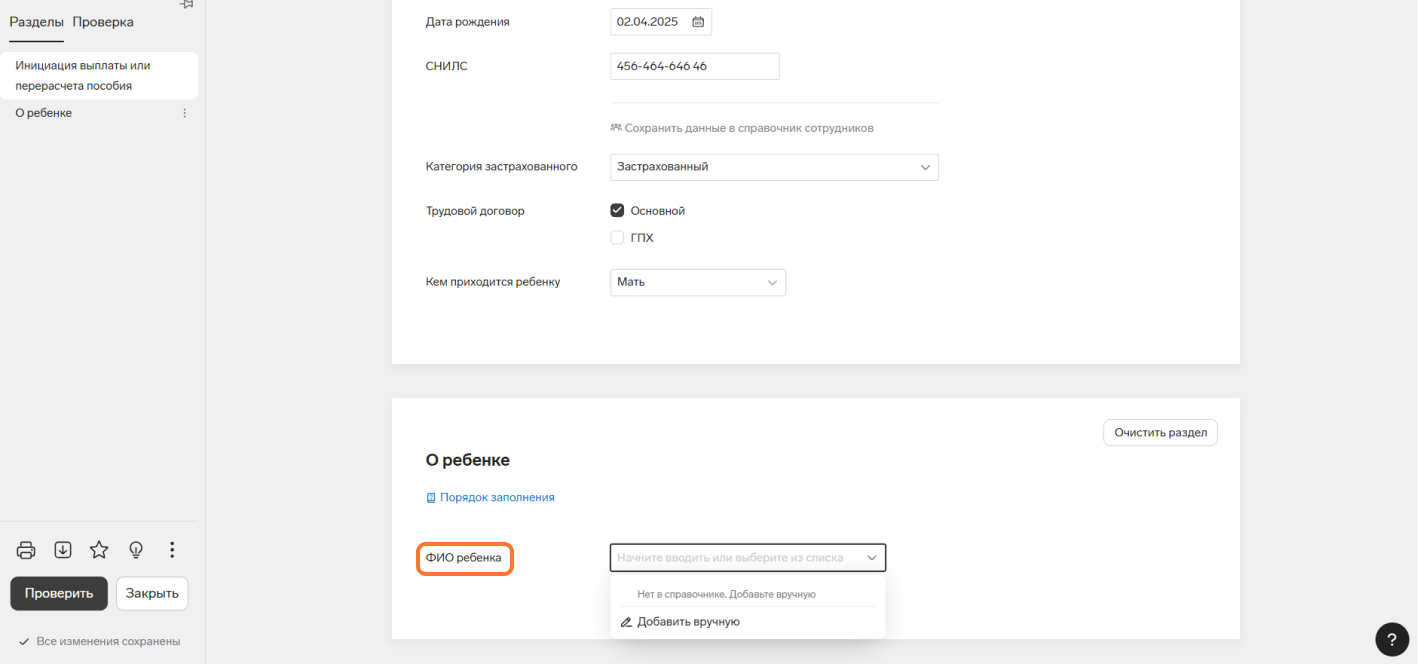Open the help question-mark button
Image resolution: width=1418 pixels, height=664 pixels.
[1392, 639]
